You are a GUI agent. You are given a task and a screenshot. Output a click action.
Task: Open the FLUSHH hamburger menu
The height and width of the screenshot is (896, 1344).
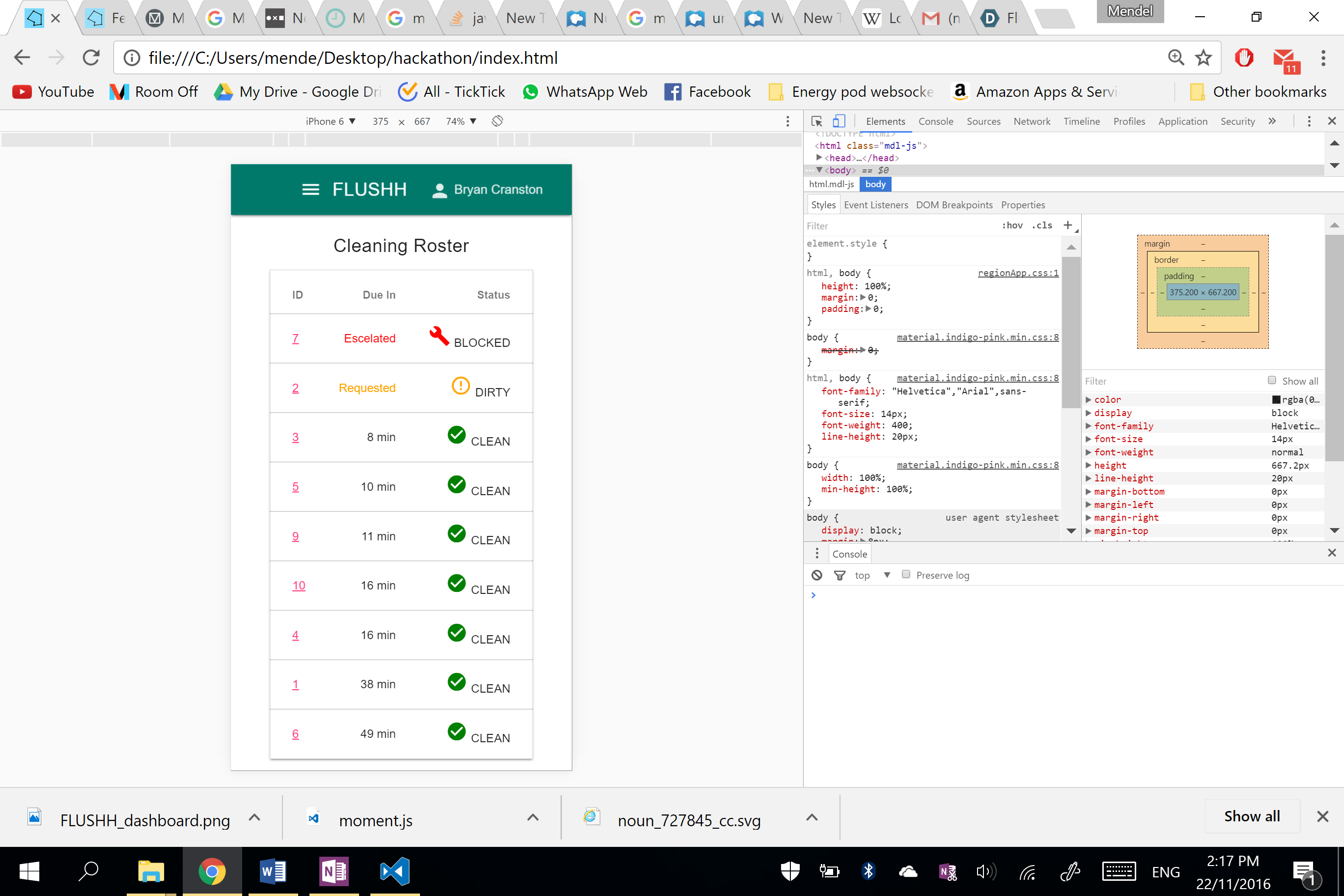click(x=310, y=190)
